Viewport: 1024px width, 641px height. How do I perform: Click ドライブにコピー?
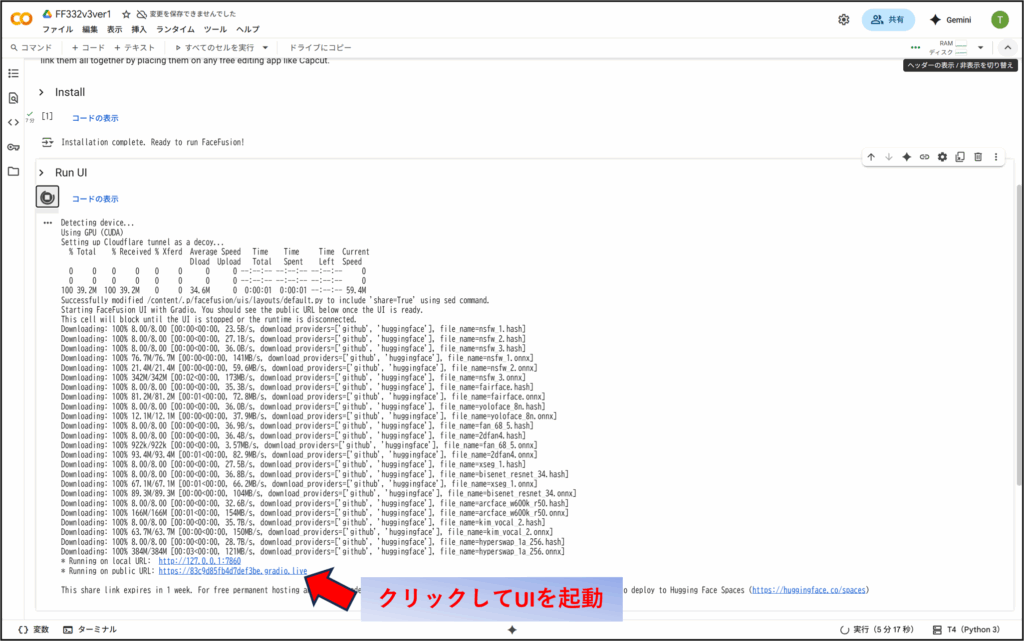coord(320,48)
